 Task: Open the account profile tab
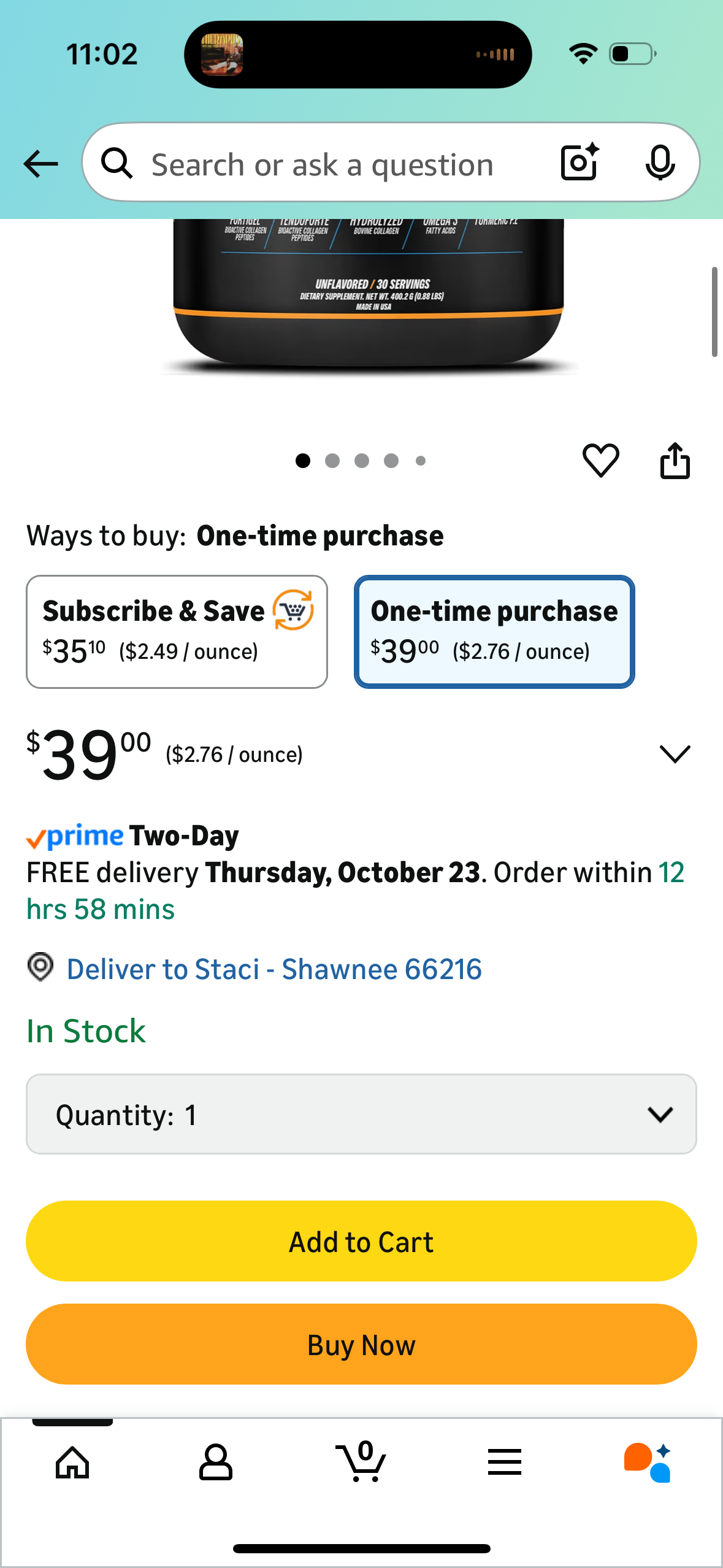216,1462
